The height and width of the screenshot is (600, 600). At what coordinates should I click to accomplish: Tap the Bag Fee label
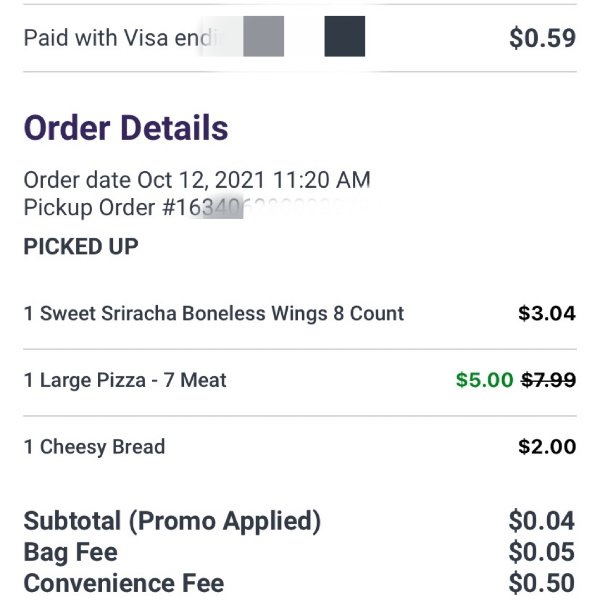[x=71, y=553]
